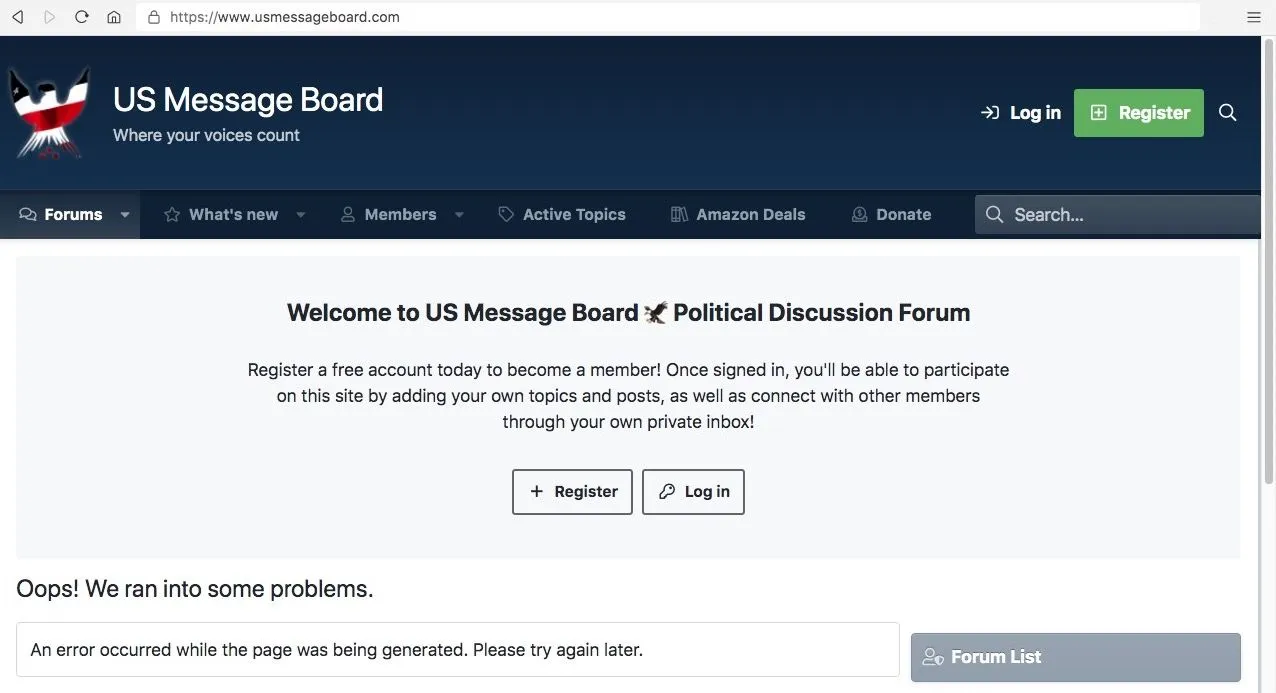Open the Forum List button
1276x693 pixels.
tap(1075, 657)
